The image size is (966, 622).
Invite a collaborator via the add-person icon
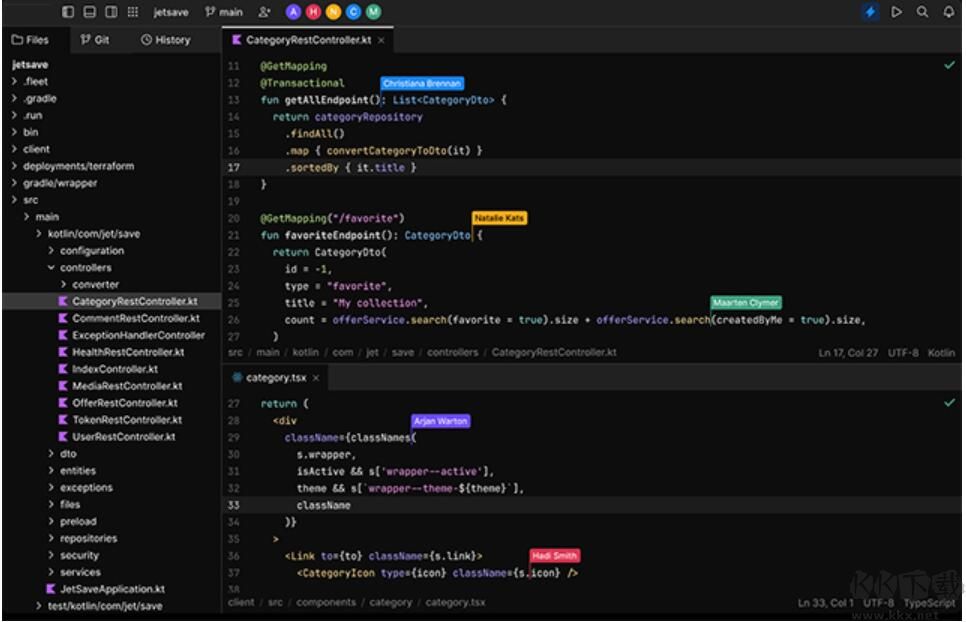point(263,12)
